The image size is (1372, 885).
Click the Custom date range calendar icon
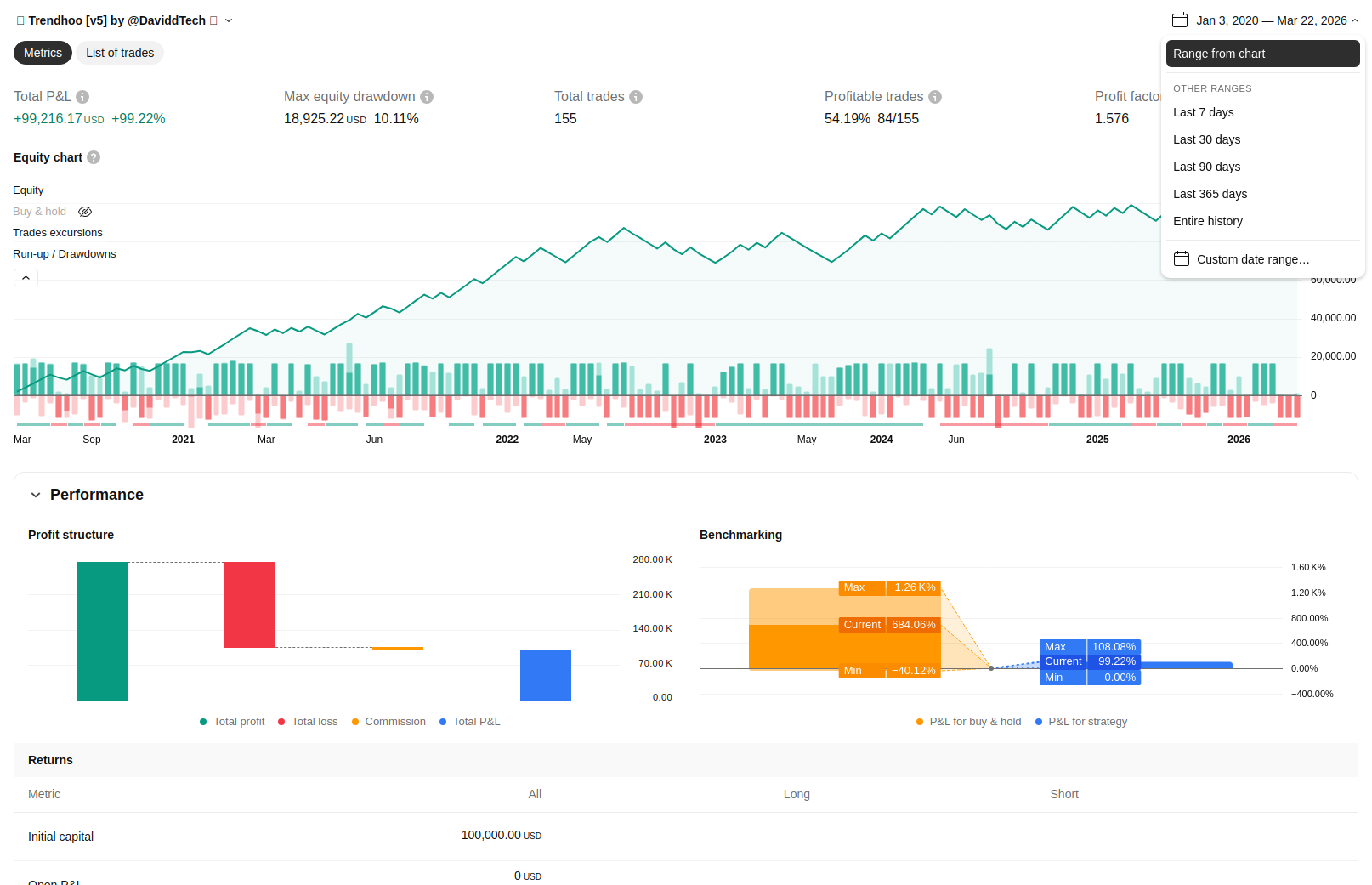1182,259
